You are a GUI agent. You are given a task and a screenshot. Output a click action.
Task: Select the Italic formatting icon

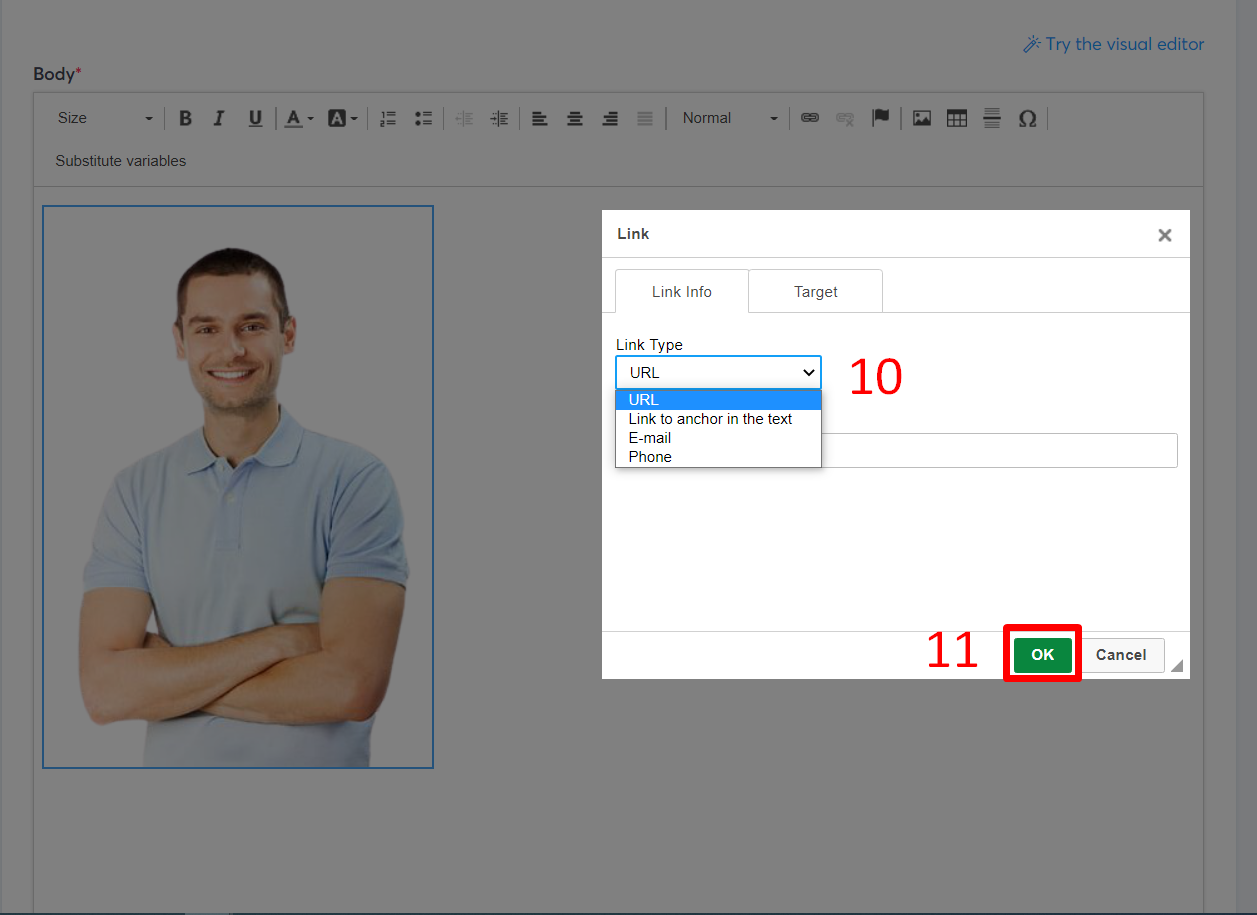219,118
